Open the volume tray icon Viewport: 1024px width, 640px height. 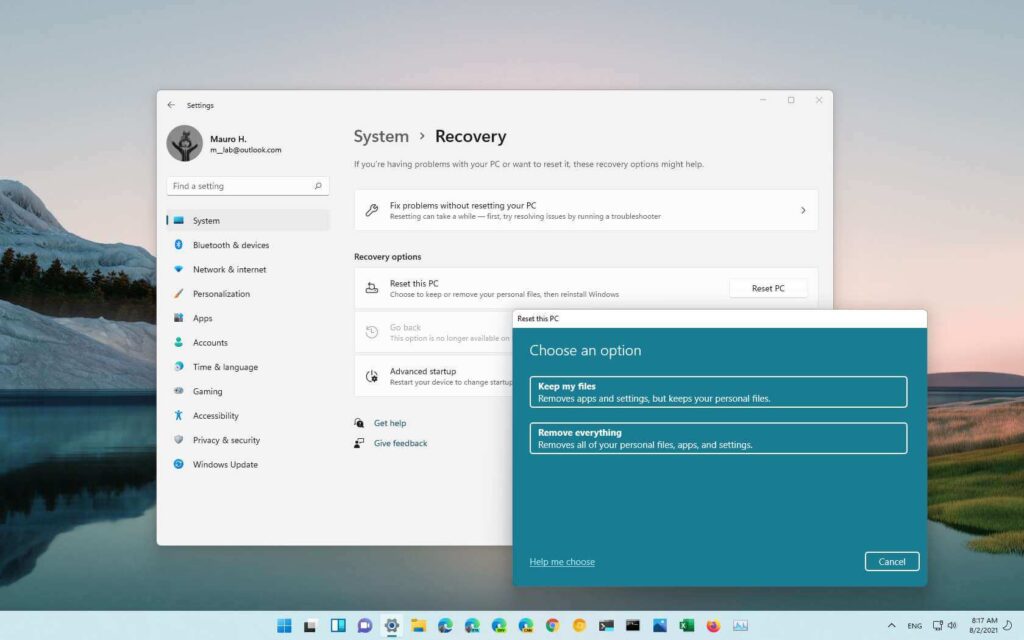click(x=952, y=626)
